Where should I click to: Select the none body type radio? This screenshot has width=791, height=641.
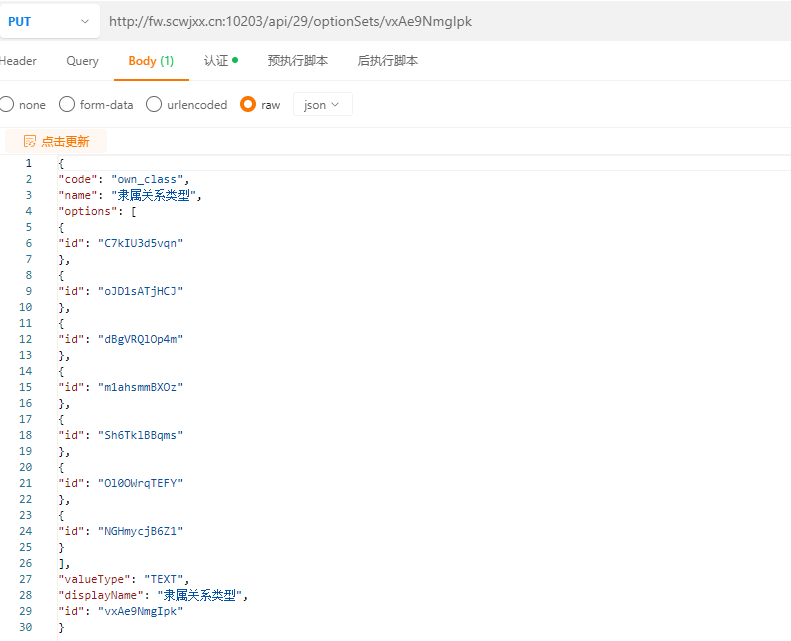(x=7, y=104)
